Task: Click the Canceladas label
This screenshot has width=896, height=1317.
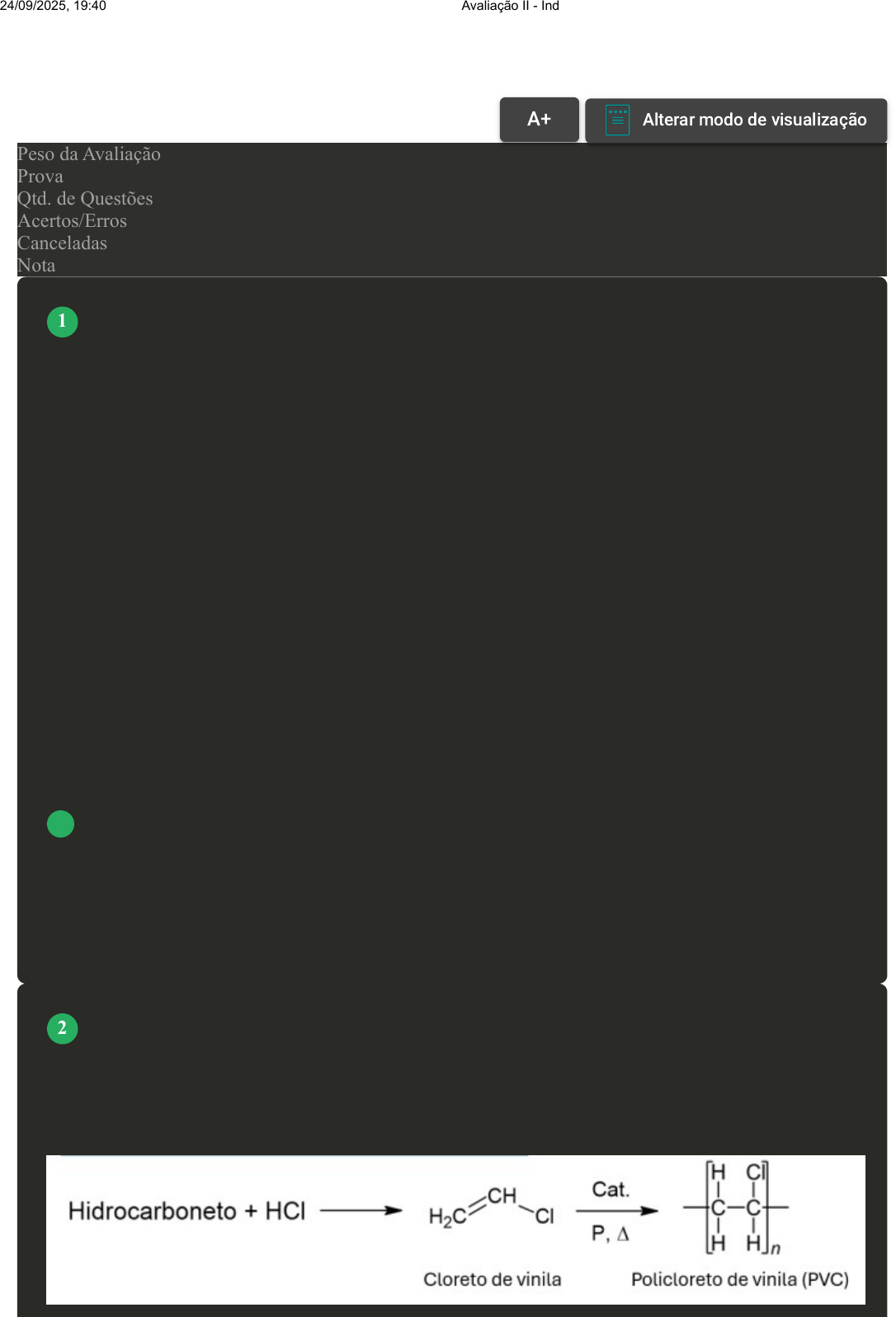Action: (x=63, y=243)
